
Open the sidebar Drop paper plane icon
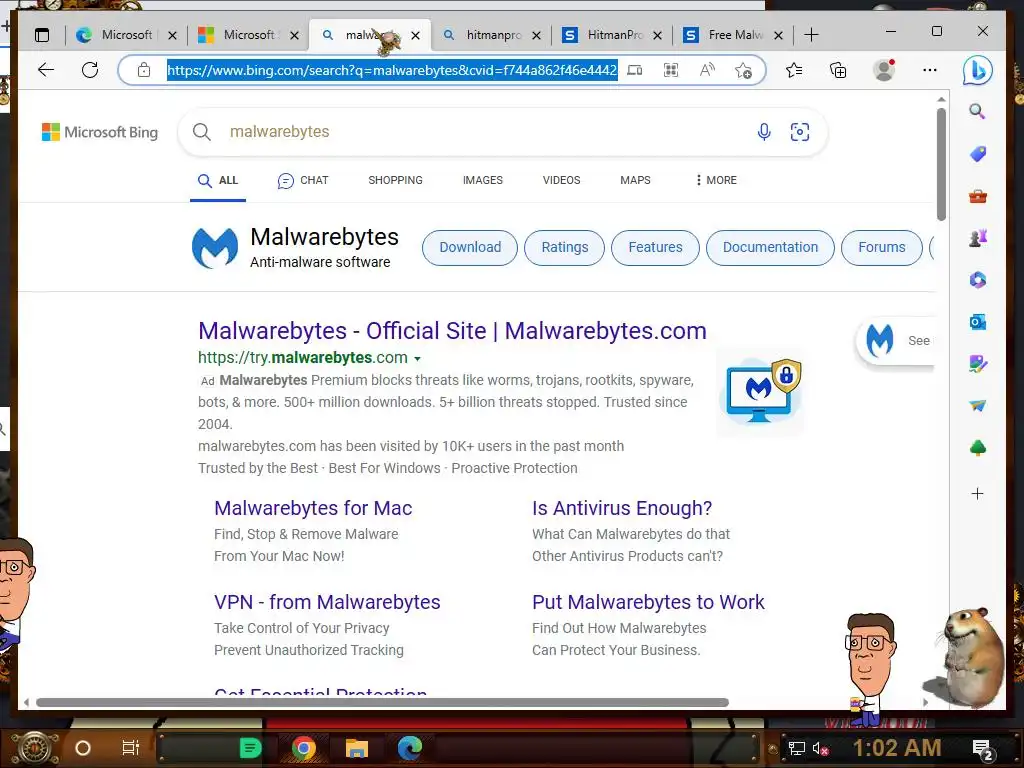click(x=978, y=406)
